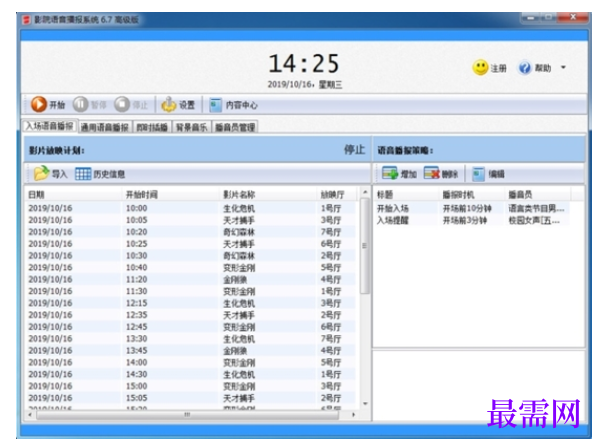The height and width of the screenshot is (445, 599).
Task: Click the 停止 status label in header
Action: pyautogui.click(x=354, y=149)
